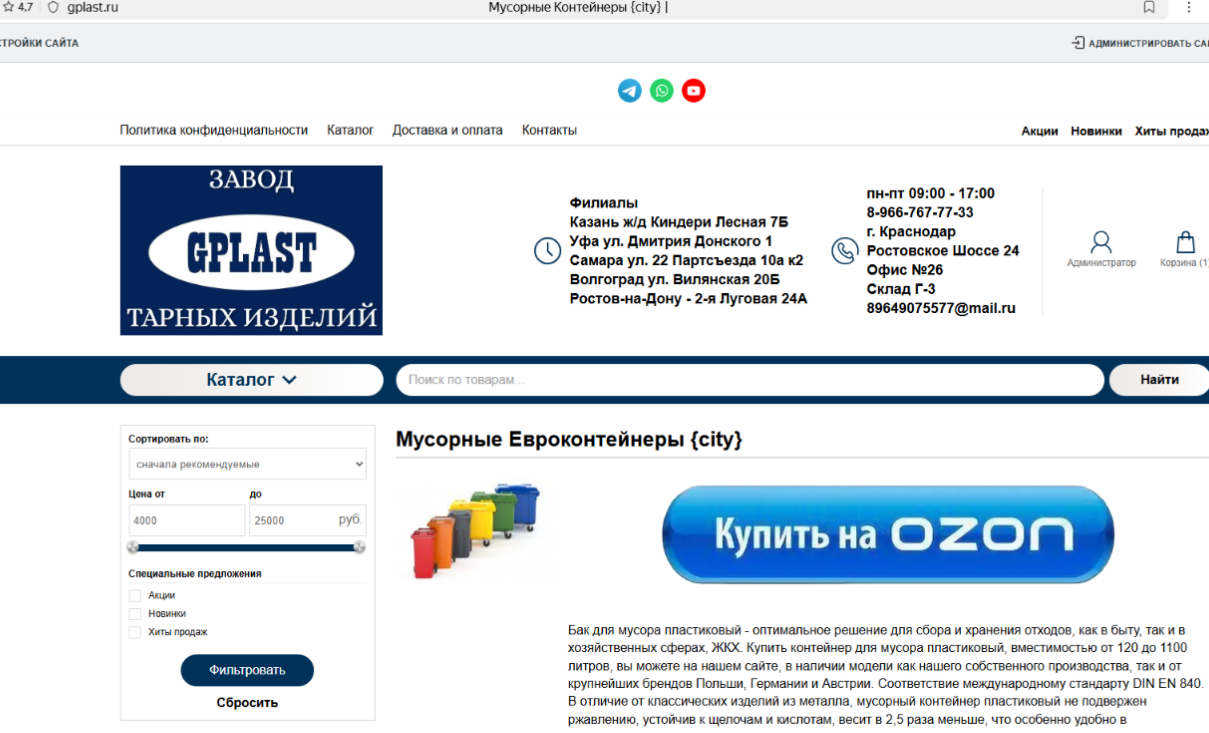Tick the Акции checkbox

pyautogui.click(x=135, y=595)
